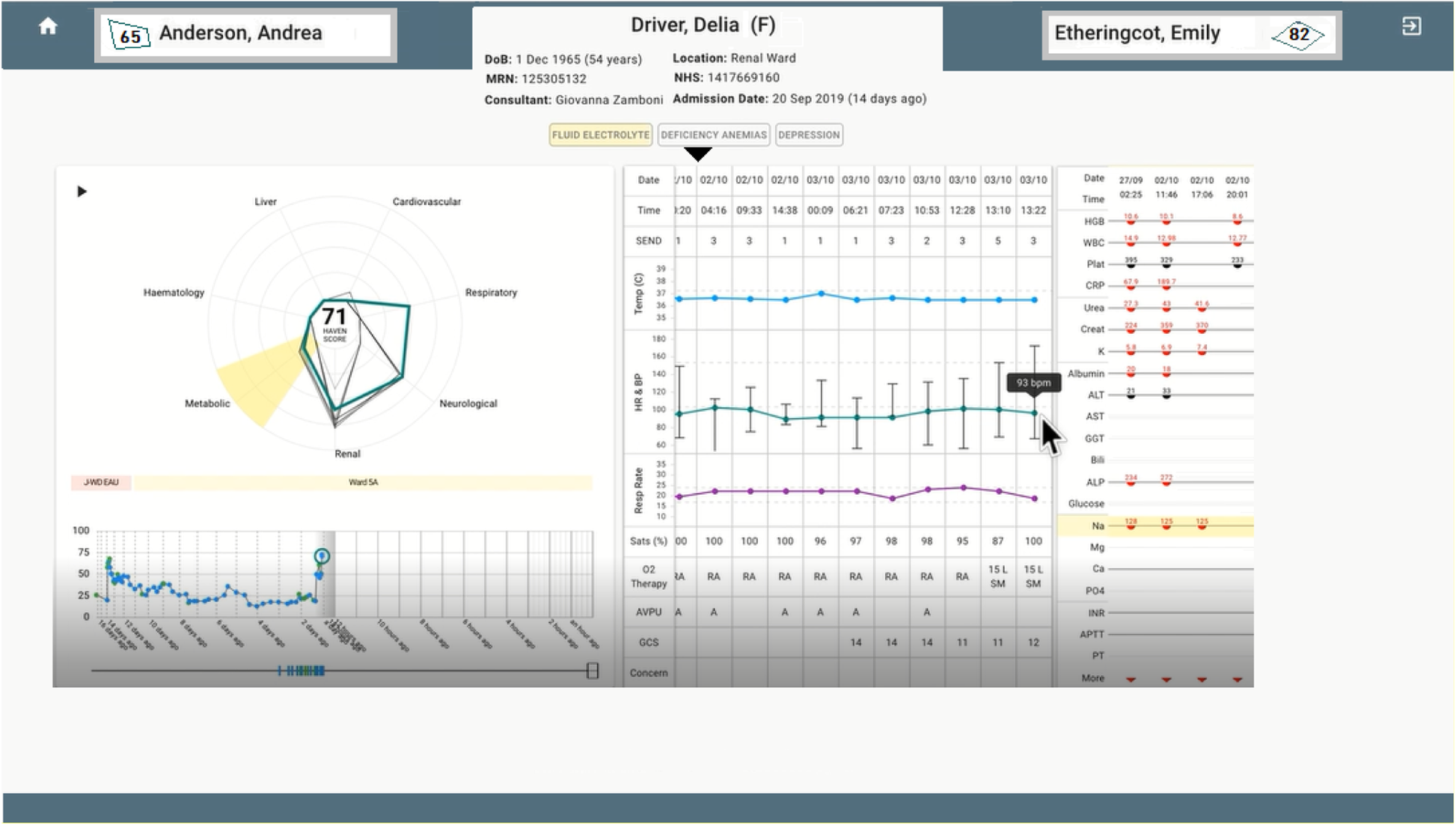Viewport: 1456px width, 825px height.
Task: Click the Creat 370 result marker
Action: tap(1202, 329)
